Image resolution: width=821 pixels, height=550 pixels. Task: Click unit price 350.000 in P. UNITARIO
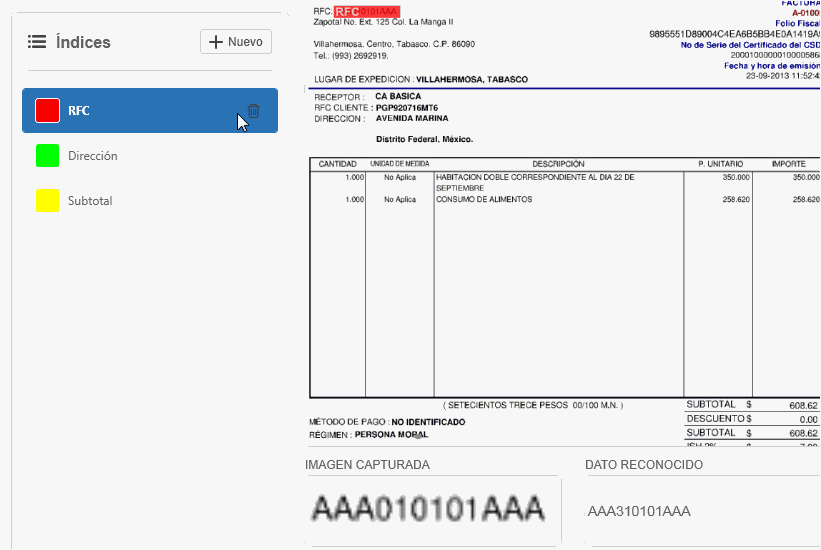[x=736, y=178]
